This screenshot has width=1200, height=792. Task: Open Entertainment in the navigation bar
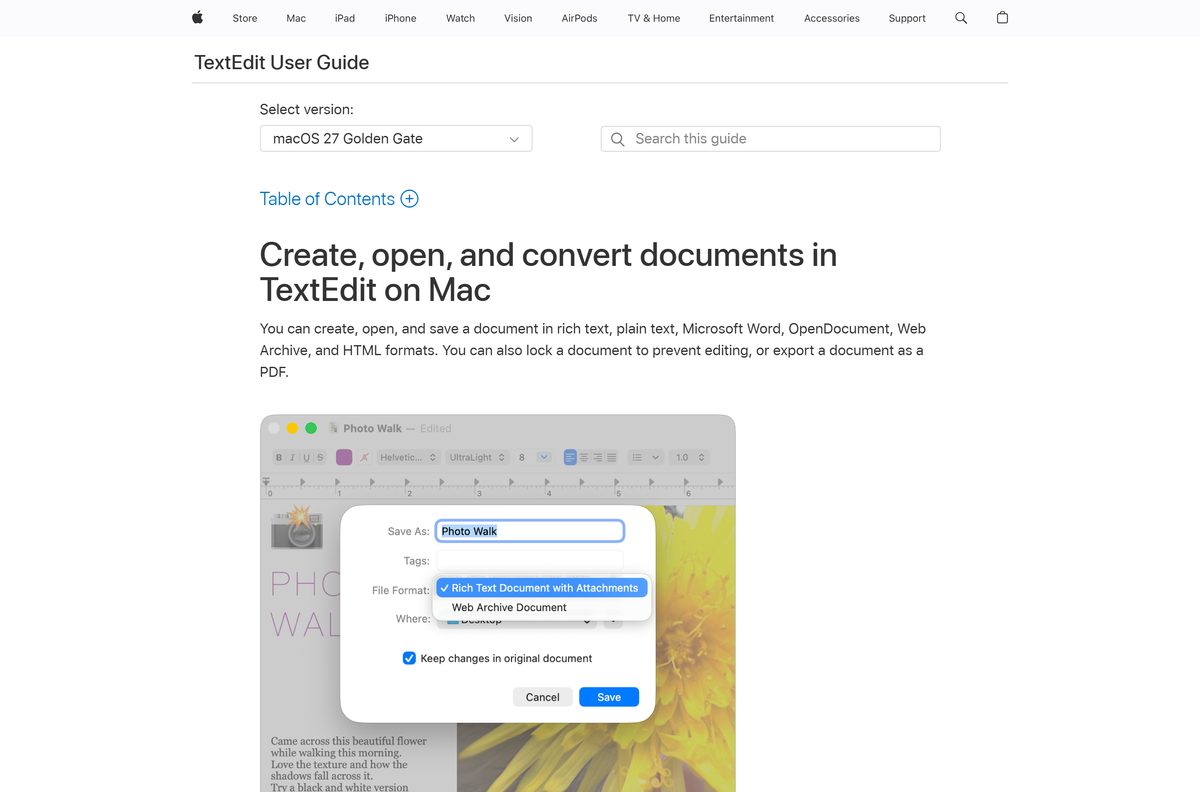(741, 18)
